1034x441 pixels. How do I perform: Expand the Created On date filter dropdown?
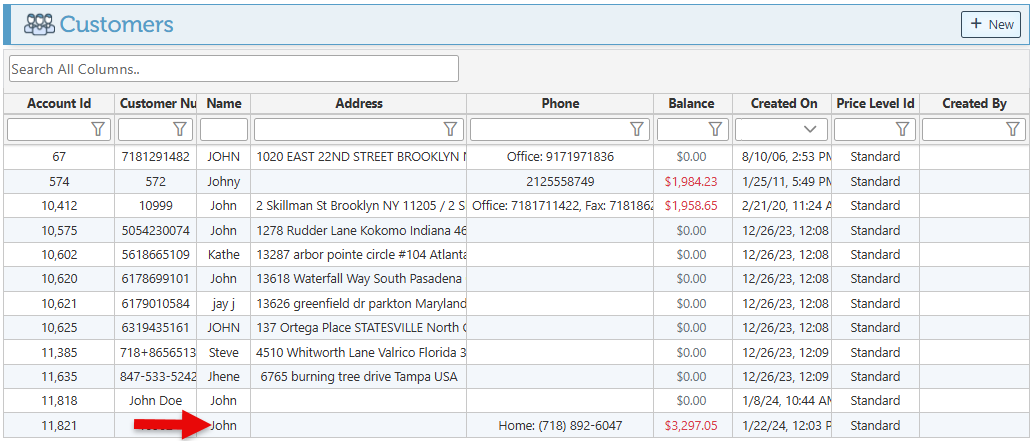810,129
